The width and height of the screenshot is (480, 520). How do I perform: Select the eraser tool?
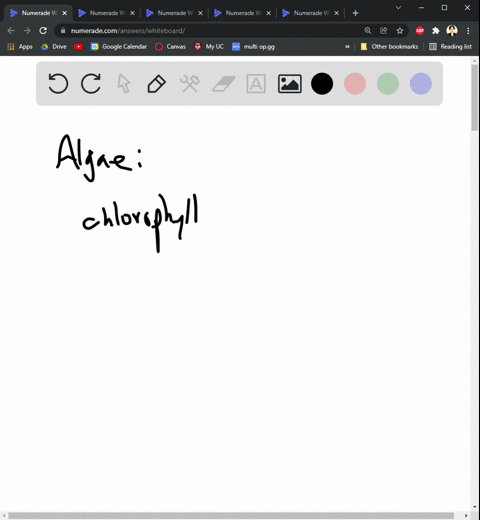click(x=224, y=84)
